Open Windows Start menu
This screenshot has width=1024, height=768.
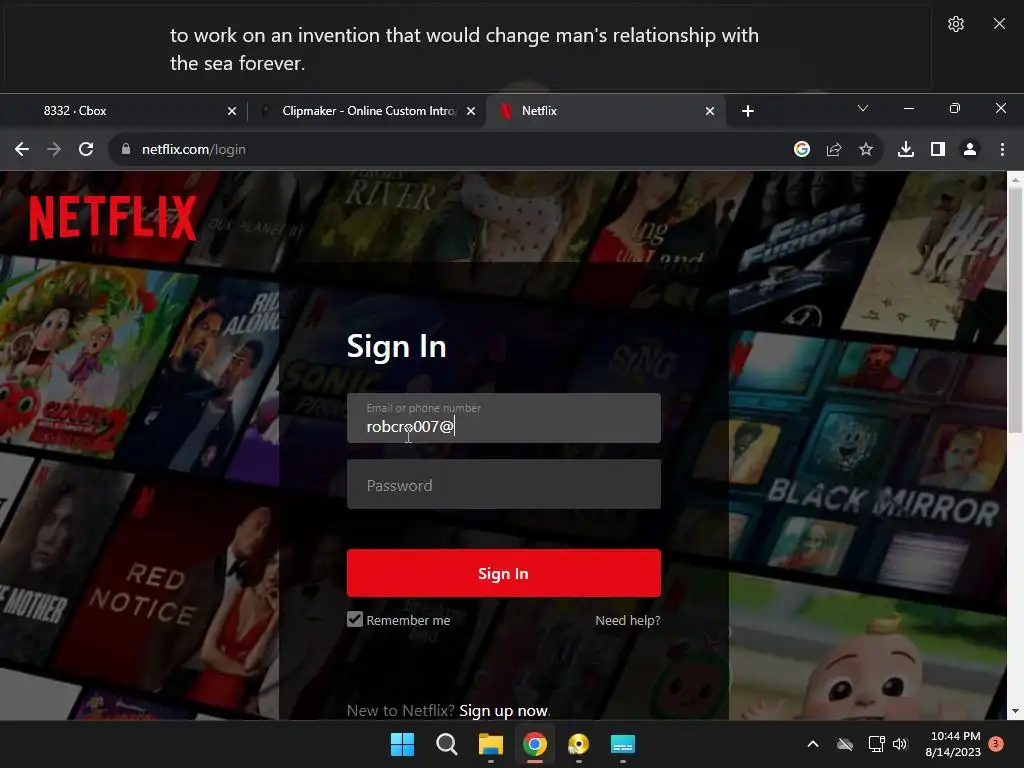[402, 744]
